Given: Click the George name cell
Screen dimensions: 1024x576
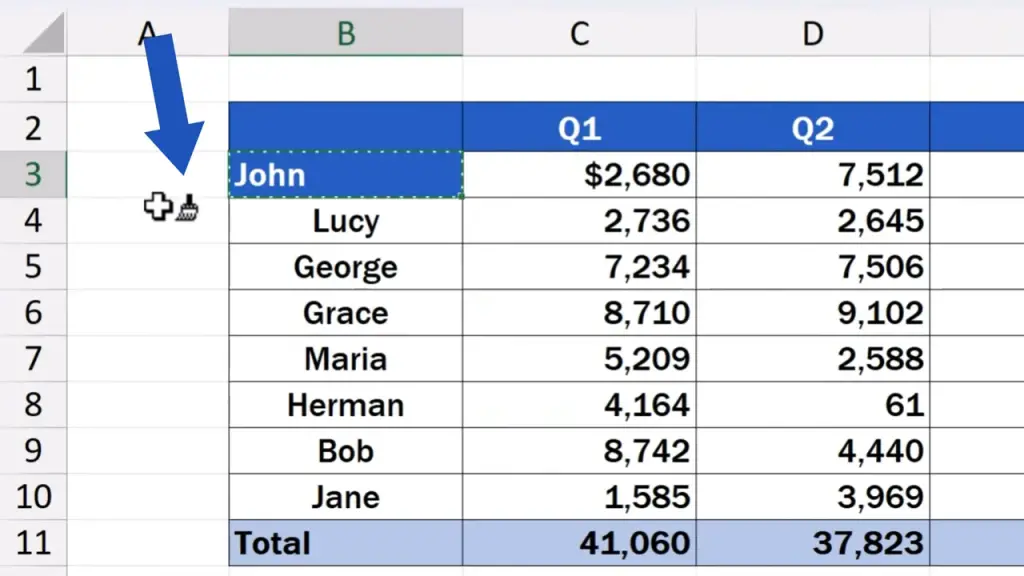Looking at the screenshot, I should click(x=345, y=267).
